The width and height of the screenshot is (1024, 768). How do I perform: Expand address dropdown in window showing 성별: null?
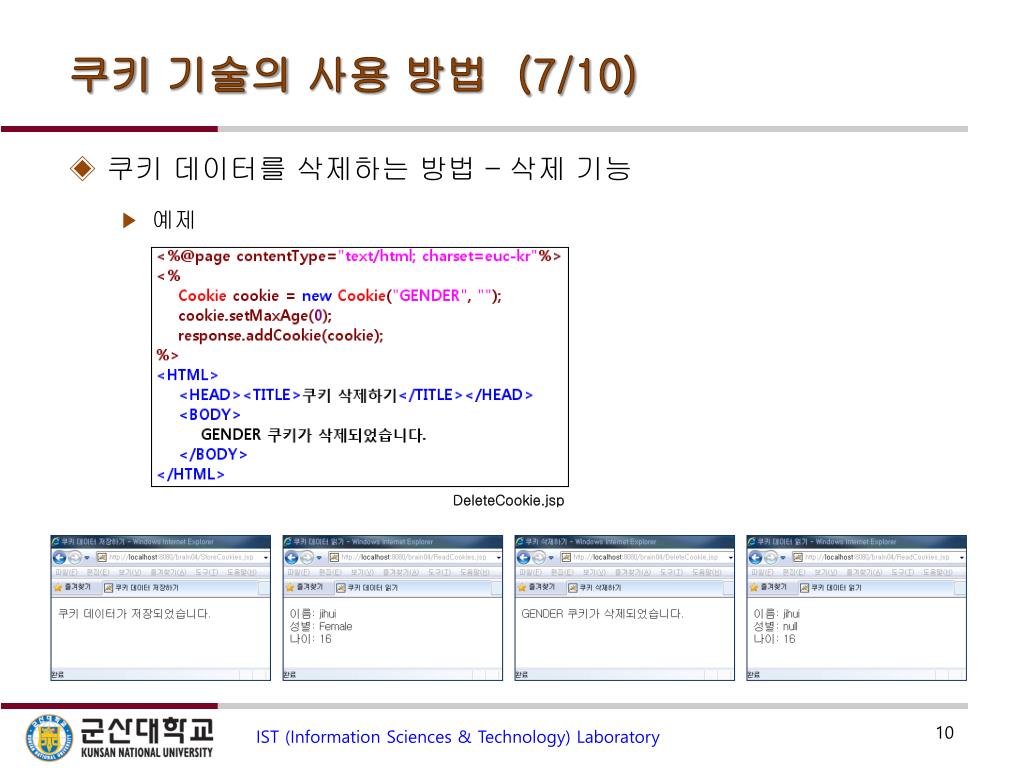click(x=962, y=558)
